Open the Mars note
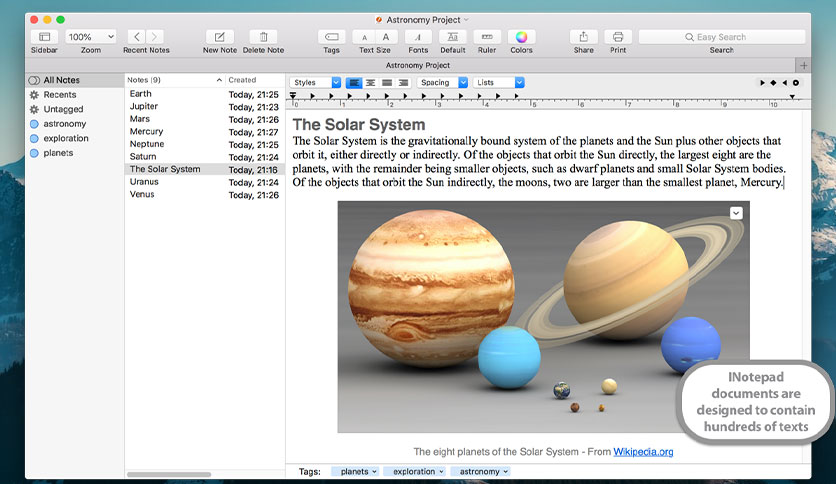Screen dimensions: 836x484 (x=205, y=119)
